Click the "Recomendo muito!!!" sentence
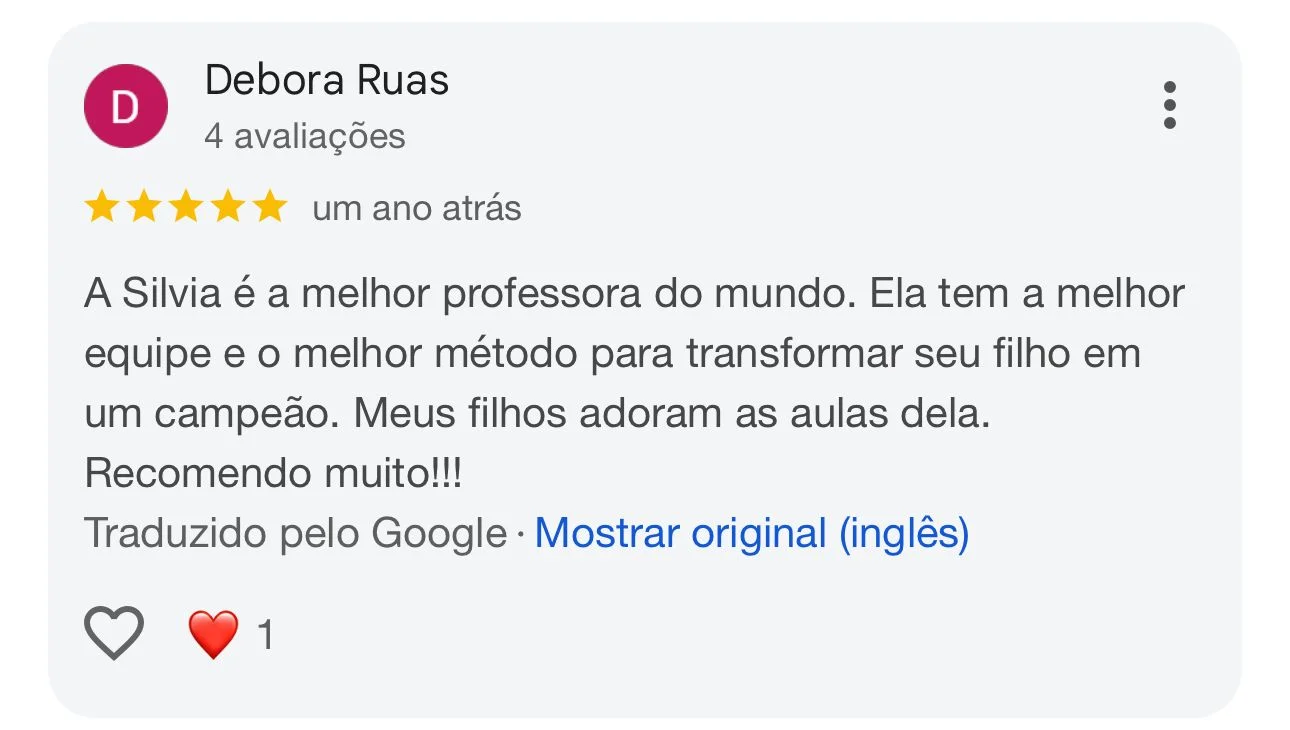The image size is (1290, 730). (273, 473)
